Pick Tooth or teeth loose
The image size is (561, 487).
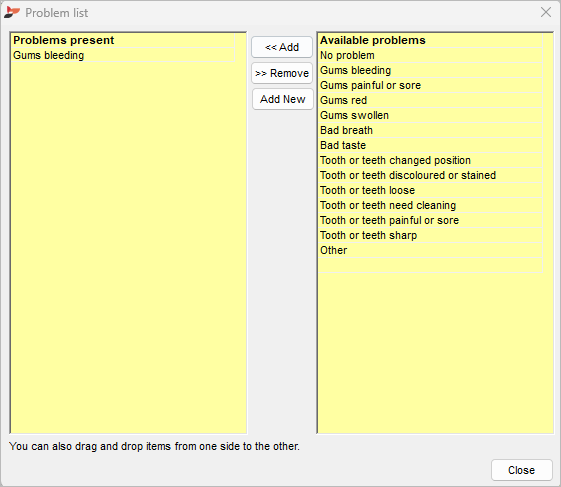430,190
